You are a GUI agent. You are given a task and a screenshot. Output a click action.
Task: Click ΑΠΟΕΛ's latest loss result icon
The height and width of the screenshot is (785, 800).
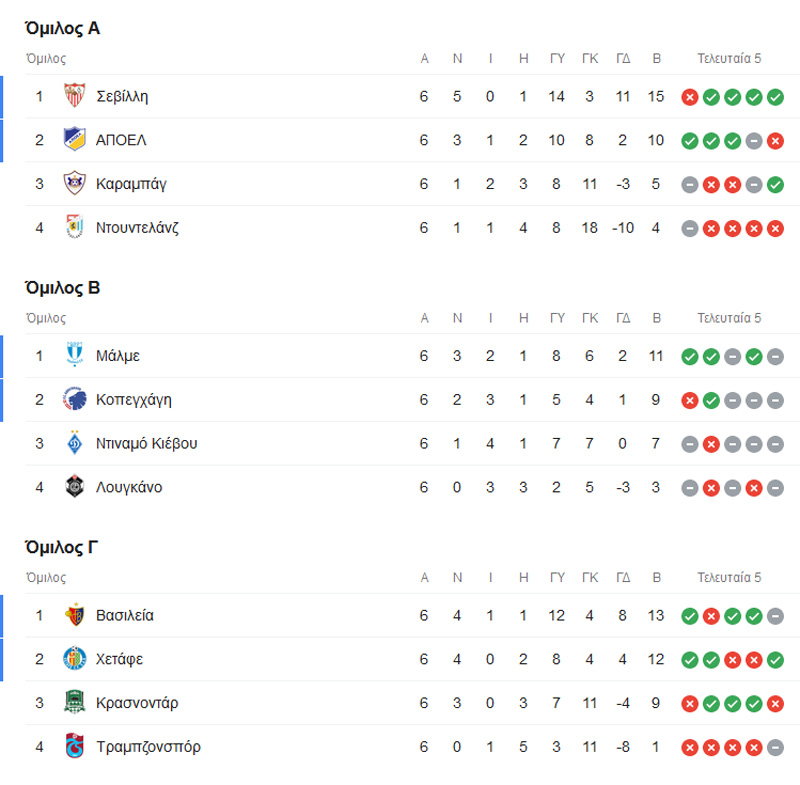775,141
